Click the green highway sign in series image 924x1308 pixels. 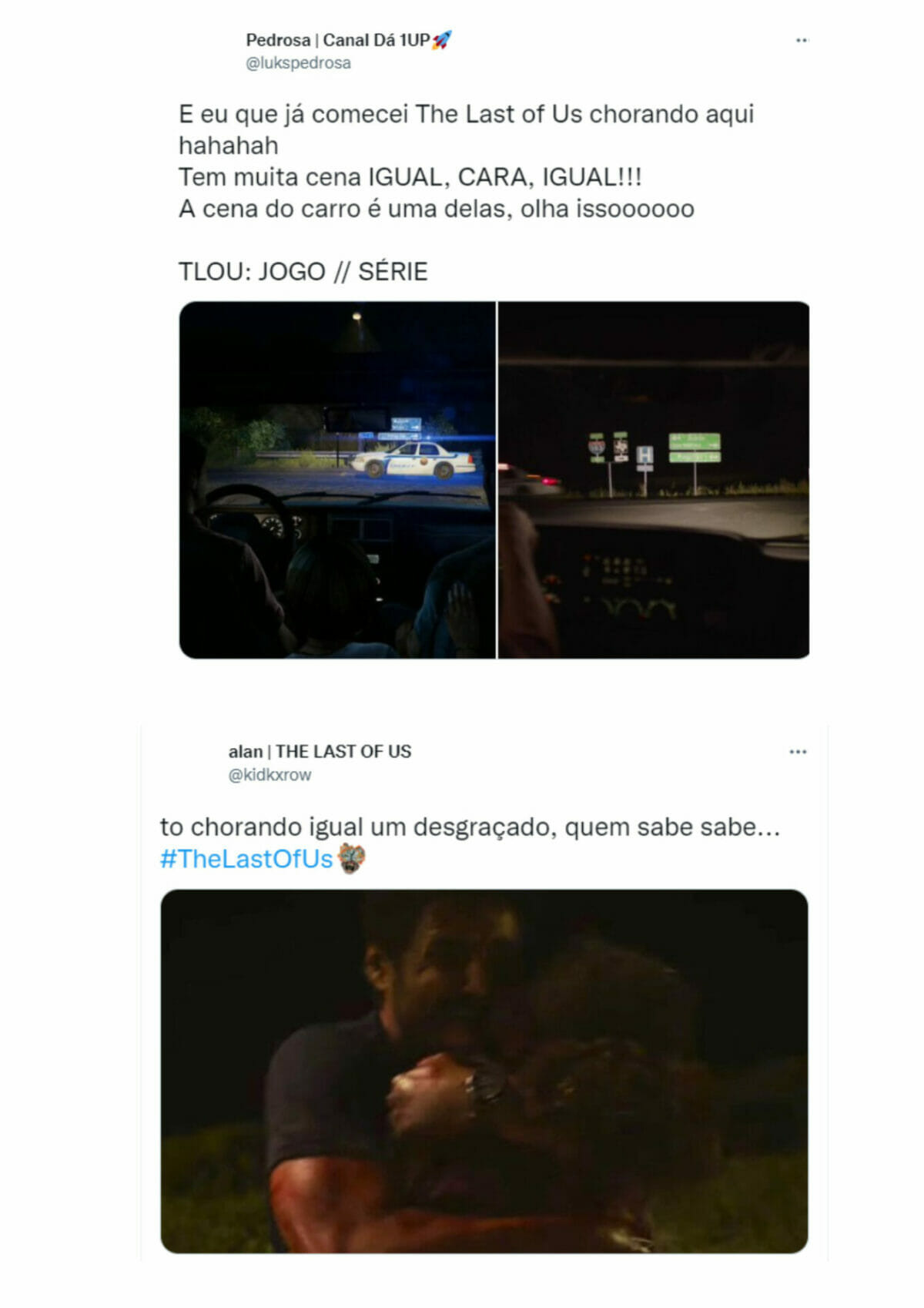[694, 448]
